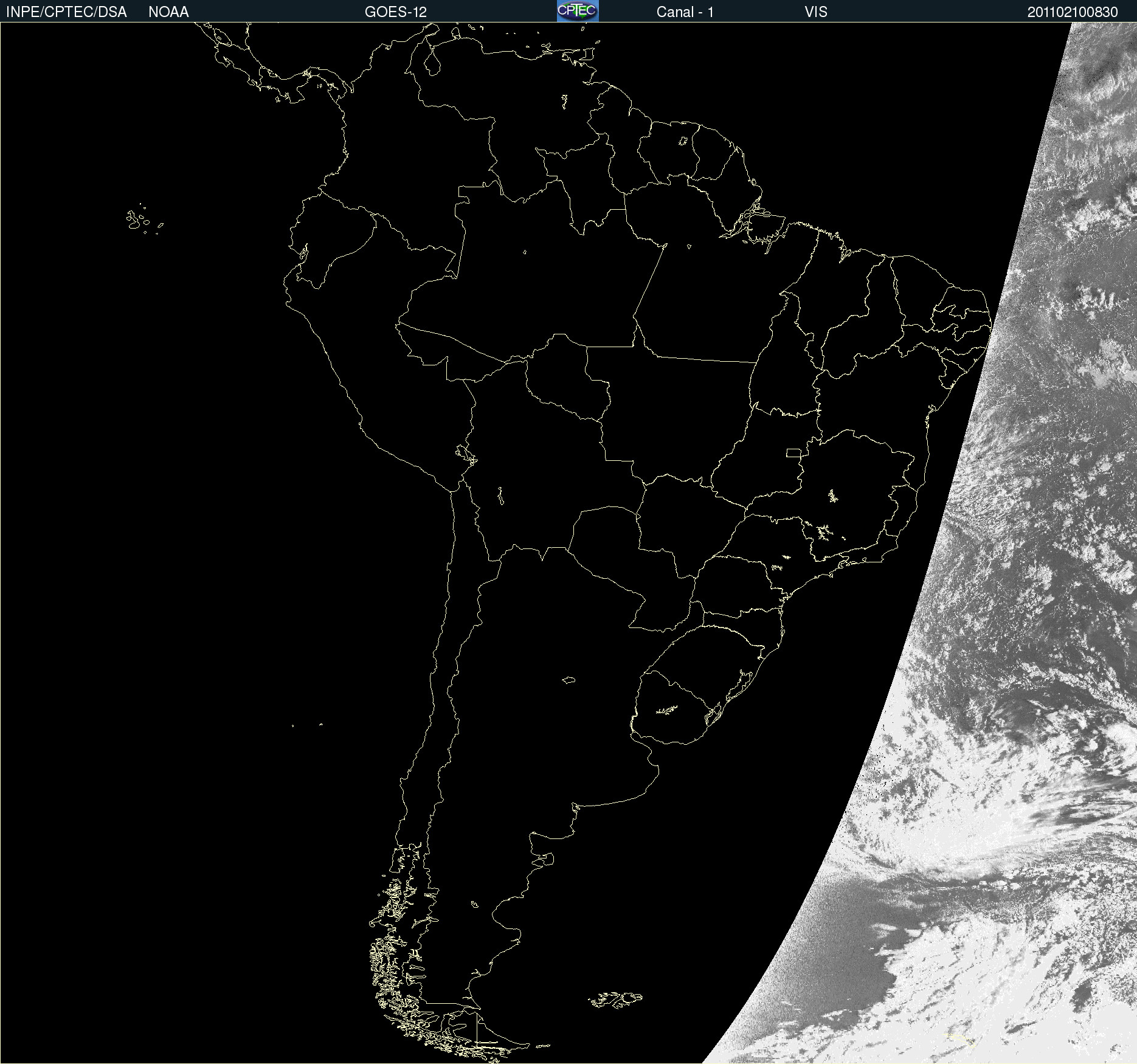The height and width of the screenshot is (1064, 1137).
Task: Click the Canal - 1 label
Action: pyautogui.click(x=685, y=12)
